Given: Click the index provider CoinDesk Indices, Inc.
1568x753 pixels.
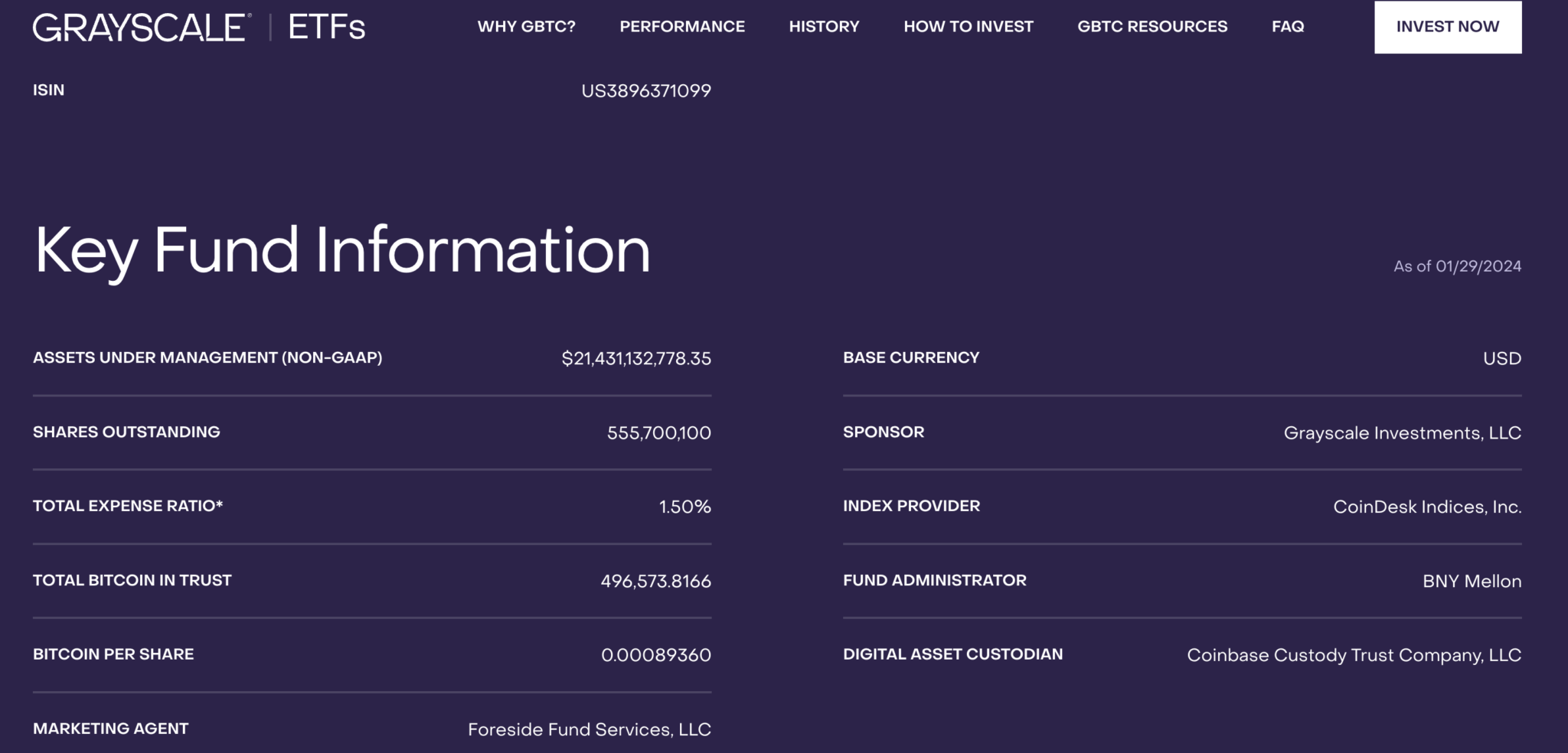Looking at the screenshot, I should point(1426,507).
